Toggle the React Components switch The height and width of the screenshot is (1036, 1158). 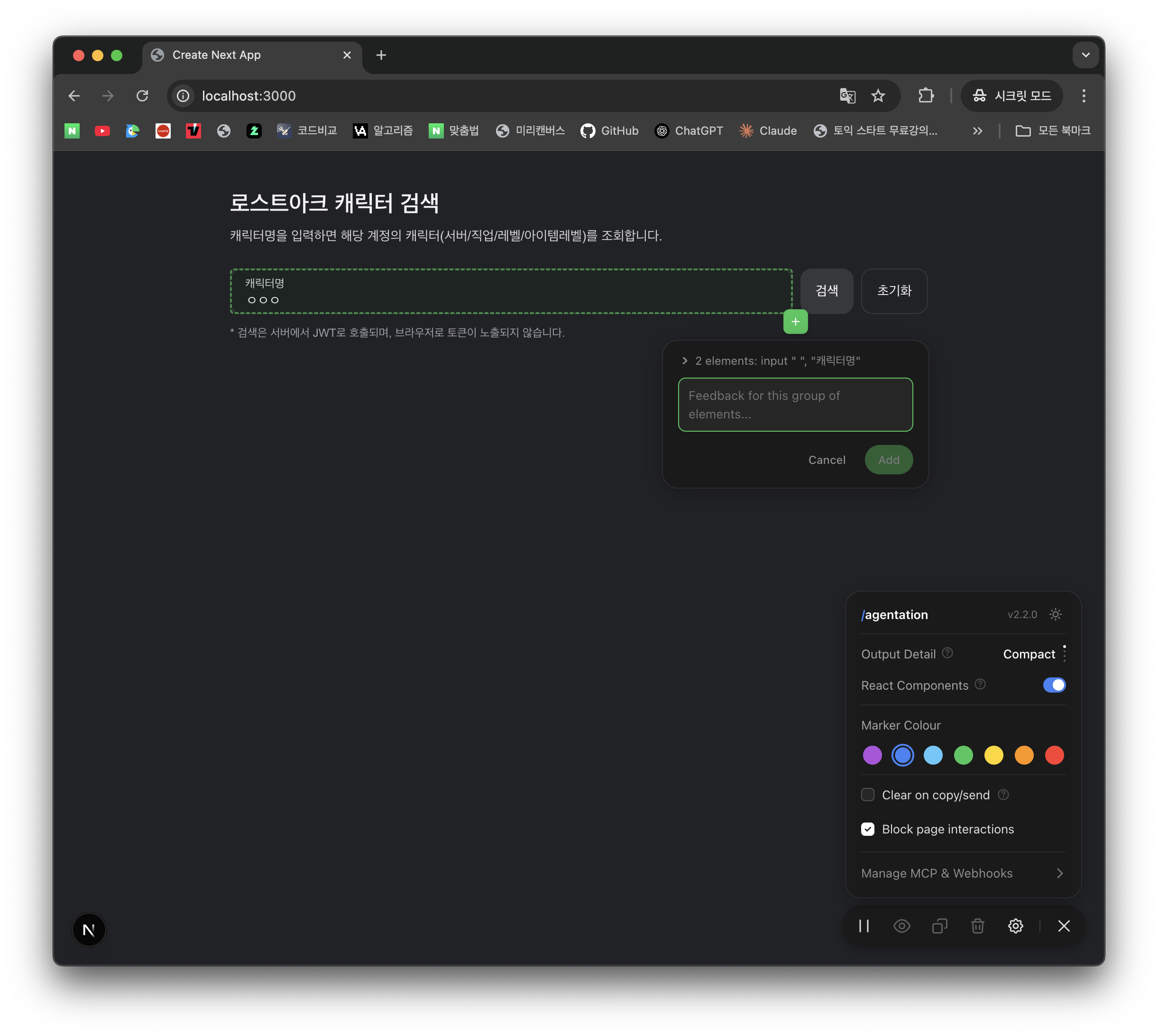pyautogui.click(x=1054, y=685)
